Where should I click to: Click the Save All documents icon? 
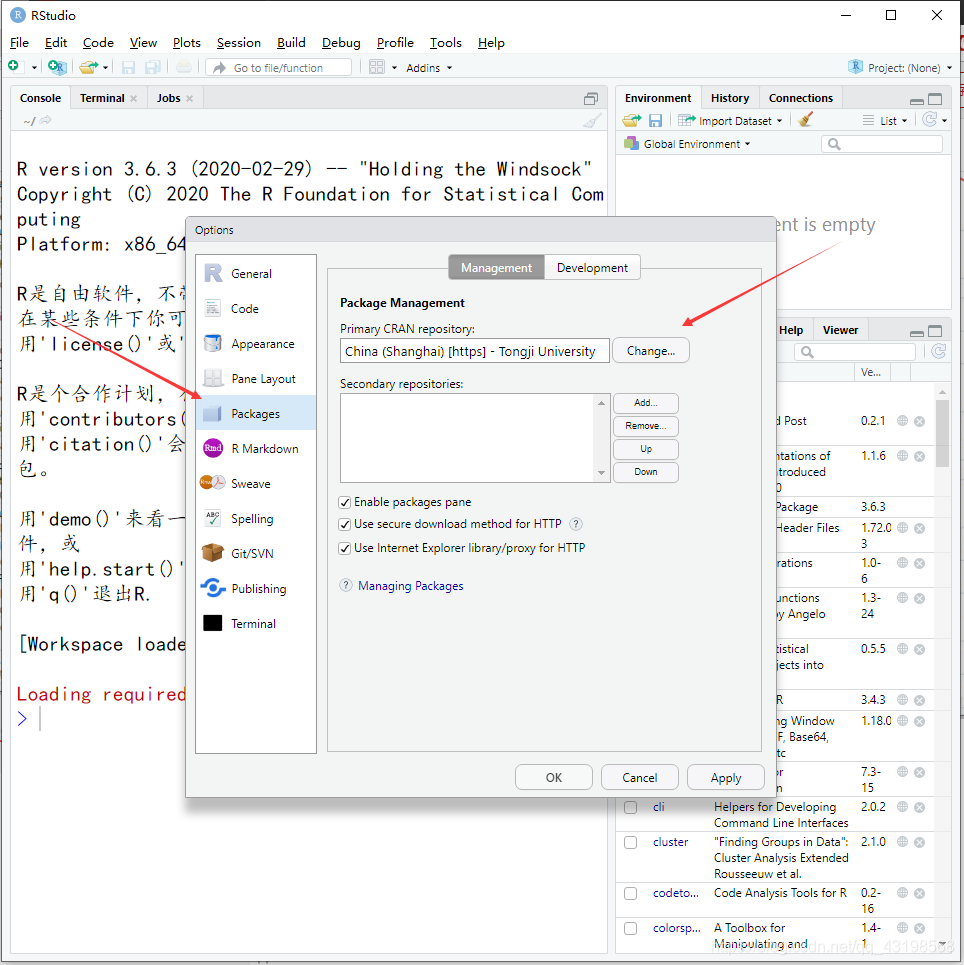pyautogui.click(x=153, y=67)
